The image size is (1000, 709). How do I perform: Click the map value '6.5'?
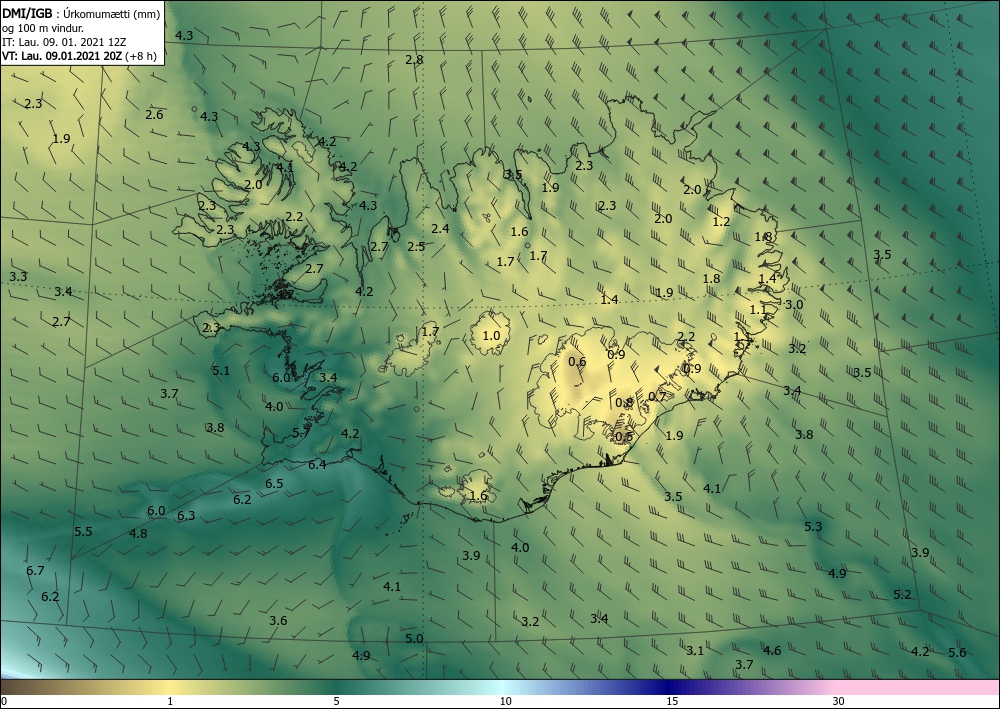(274, 483)
